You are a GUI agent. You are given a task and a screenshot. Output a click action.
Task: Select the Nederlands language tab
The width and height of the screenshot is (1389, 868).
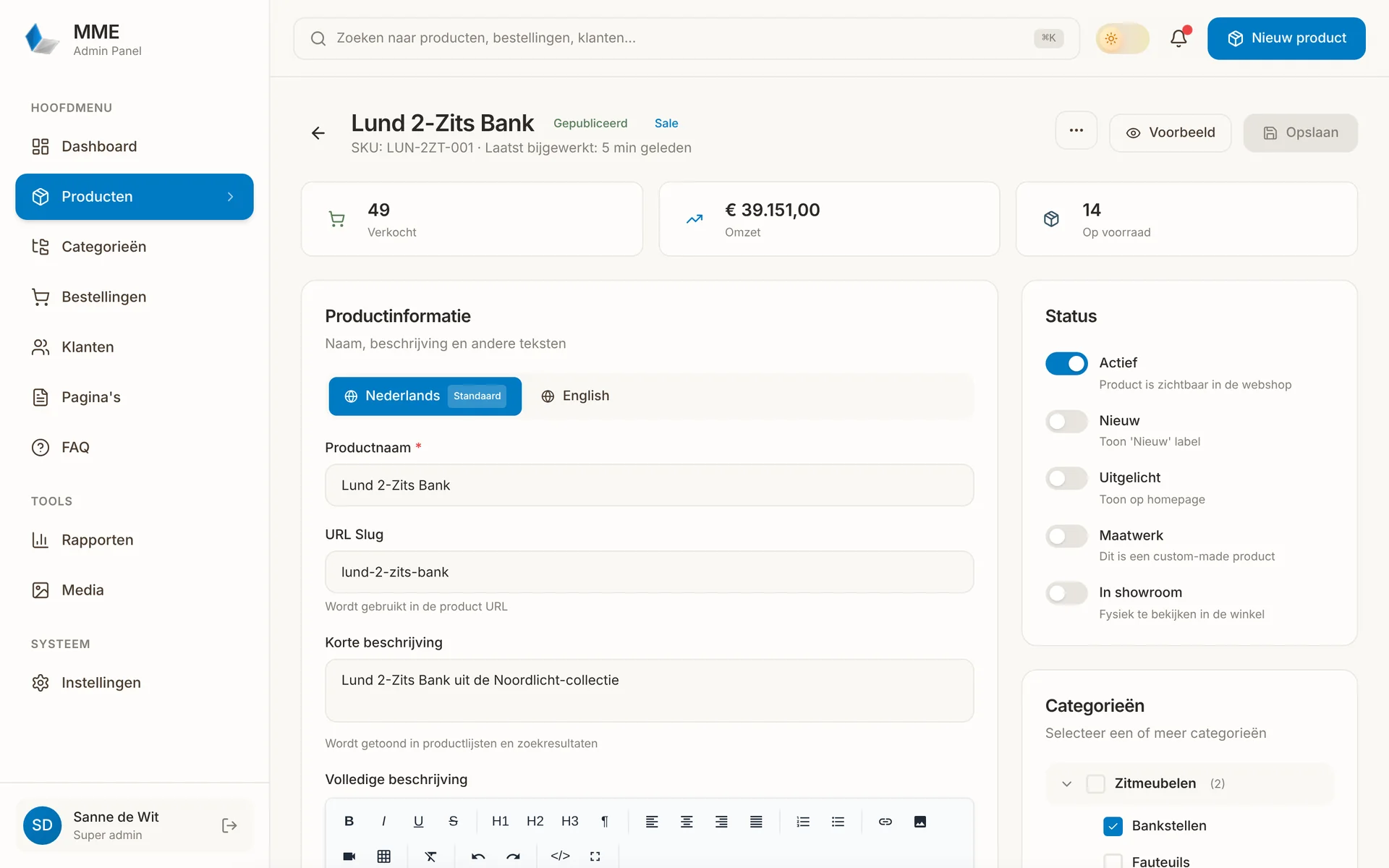(425, 396)
